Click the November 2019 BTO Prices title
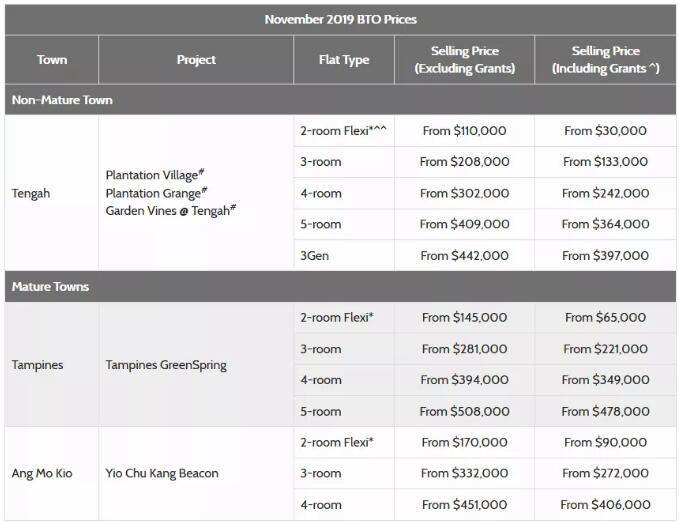 (340, 19)
